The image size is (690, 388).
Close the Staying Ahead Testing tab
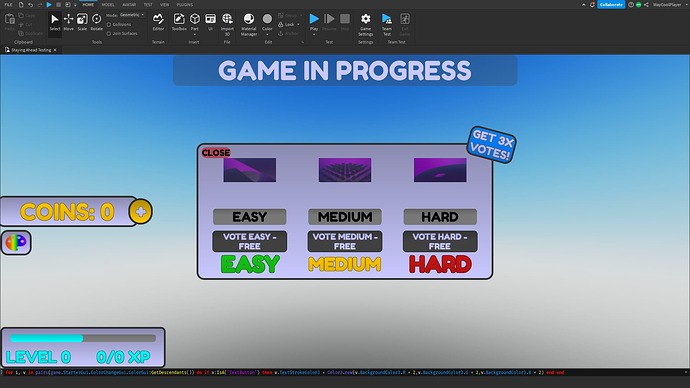[x=55, y=50]
